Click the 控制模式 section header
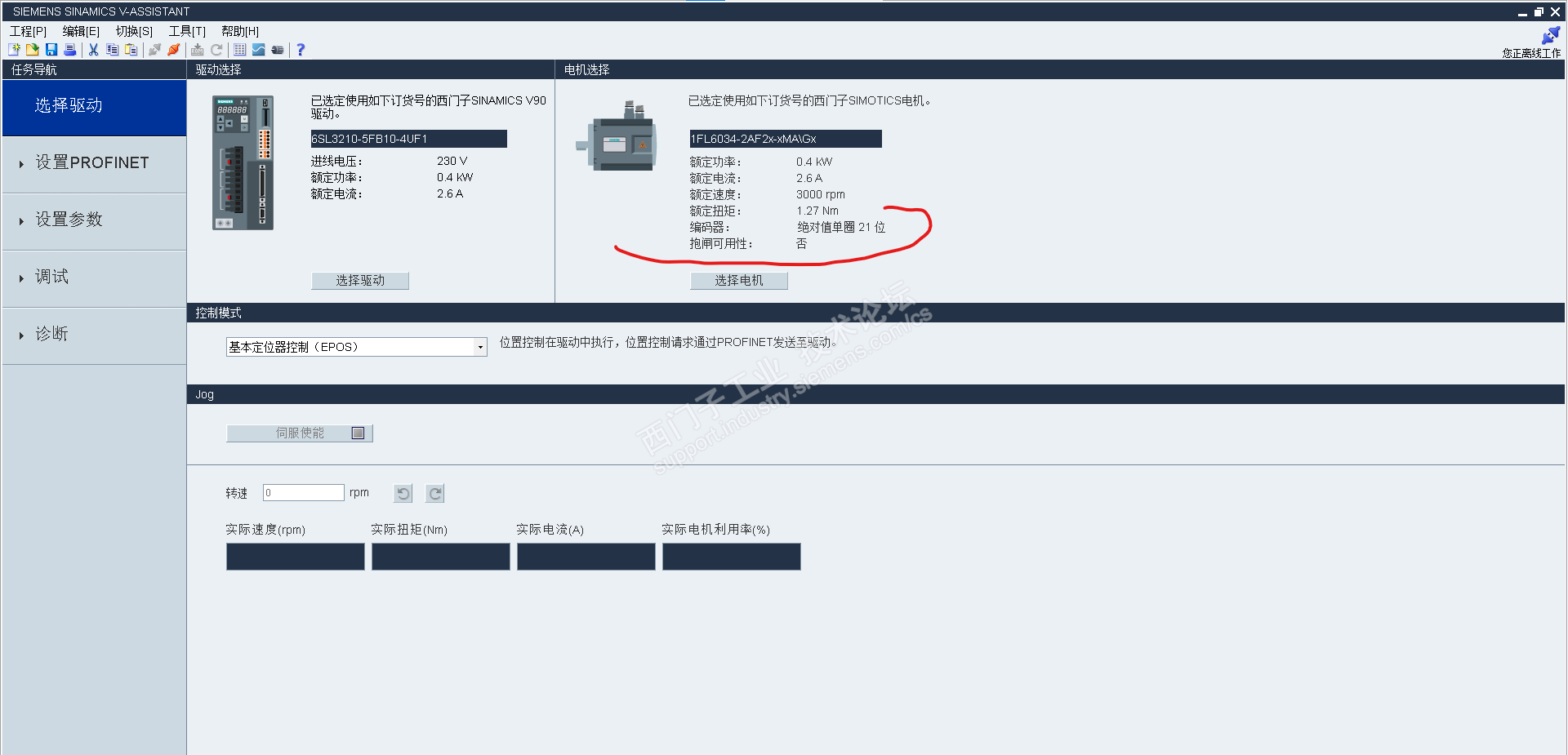Image resolution: width=1568 pixels, height=755 pixels. 875,313
